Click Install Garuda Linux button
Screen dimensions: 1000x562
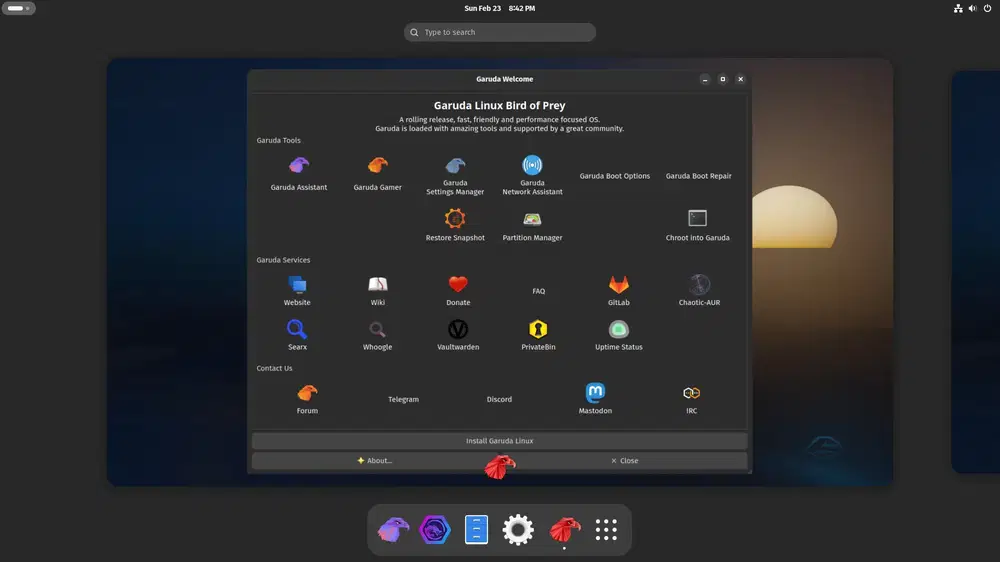click(x=499, y=441)
